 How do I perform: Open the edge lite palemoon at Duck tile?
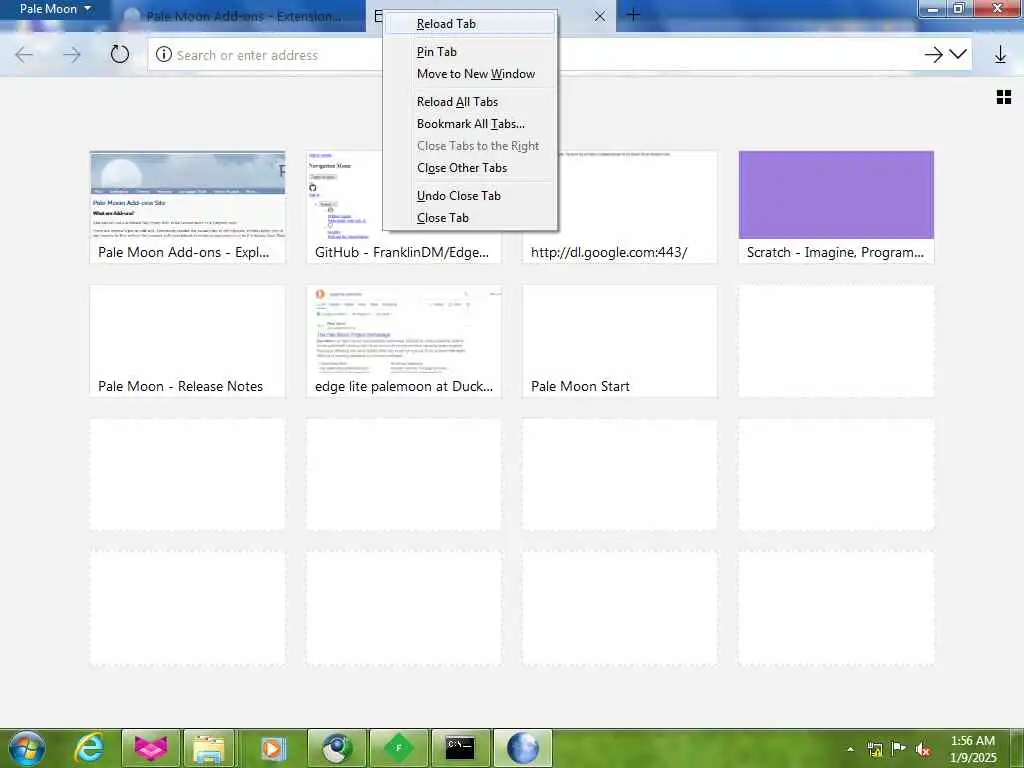point(404,342)
